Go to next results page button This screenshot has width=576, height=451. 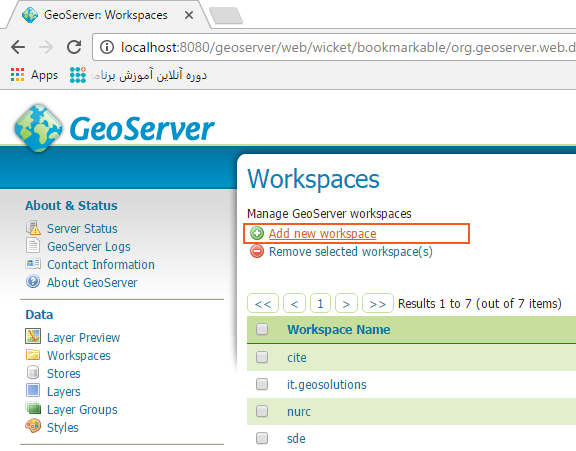[x=346, y=303]
